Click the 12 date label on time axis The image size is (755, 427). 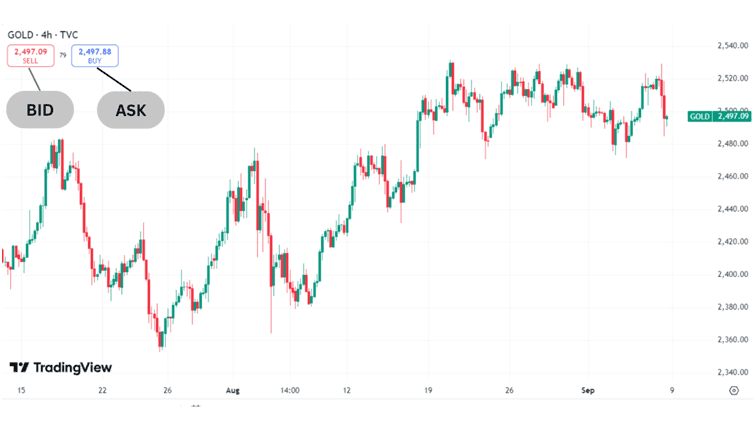pyautogui.click(x=346, y=390)
